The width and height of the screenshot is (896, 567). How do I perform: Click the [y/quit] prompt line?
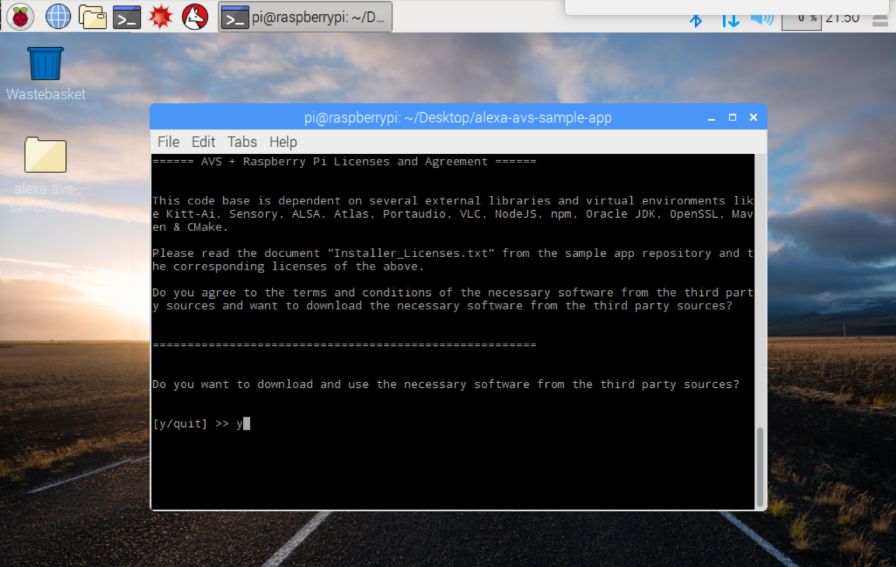coord(201,424)
